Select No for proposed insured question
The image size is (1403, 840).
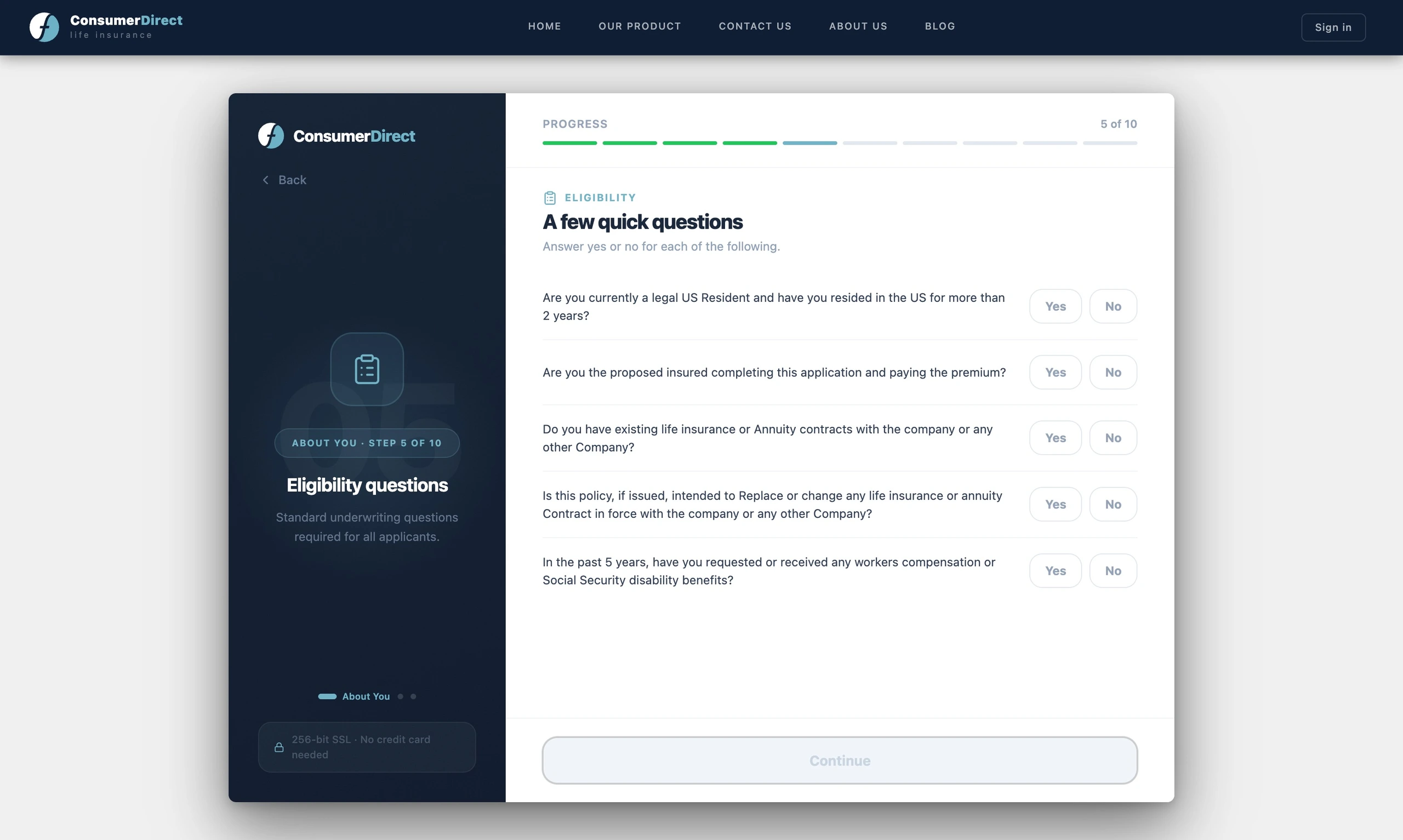click(1113, 373)
